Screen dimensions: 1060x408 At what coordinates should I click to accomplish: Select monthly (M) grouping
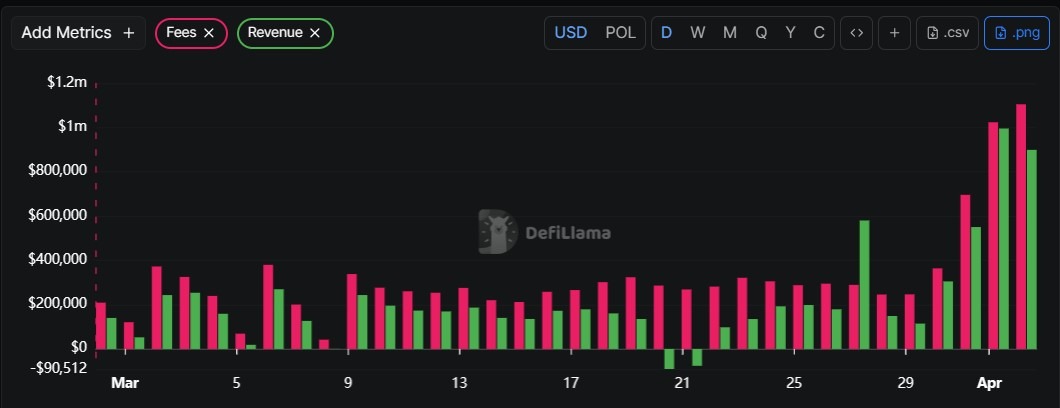coord(730,33)
